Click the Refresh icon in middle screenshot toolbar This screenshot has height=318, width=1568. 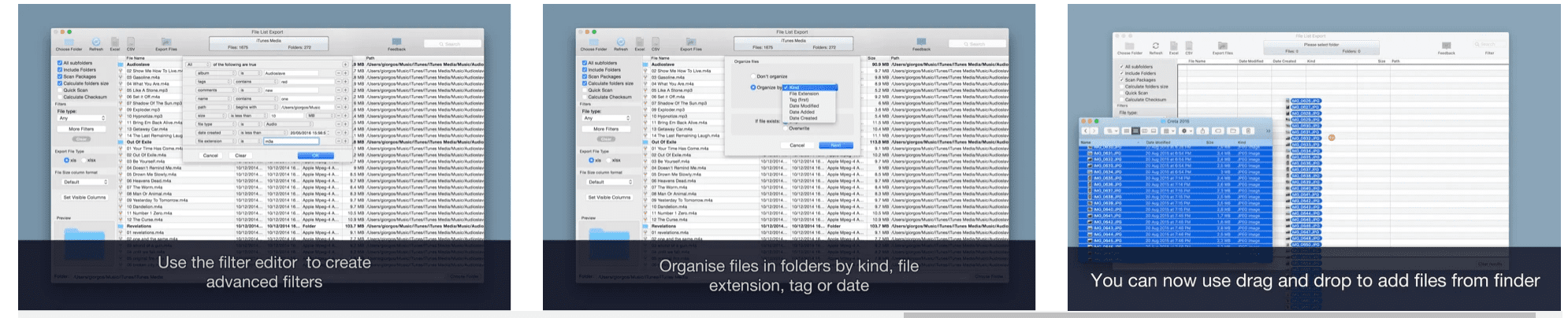[621, 42]
